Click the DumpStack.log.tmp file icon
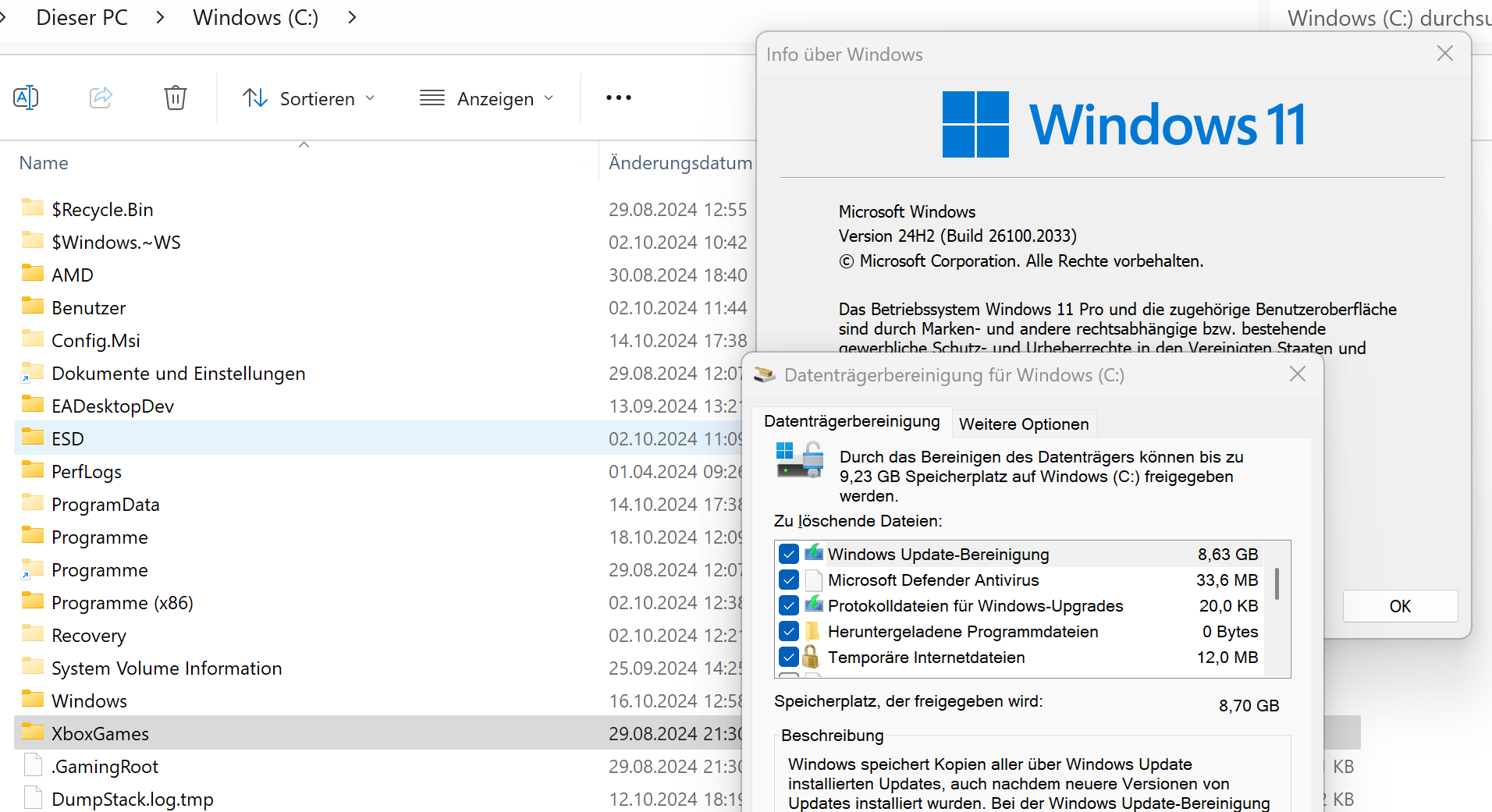 (x=33, y=798)
